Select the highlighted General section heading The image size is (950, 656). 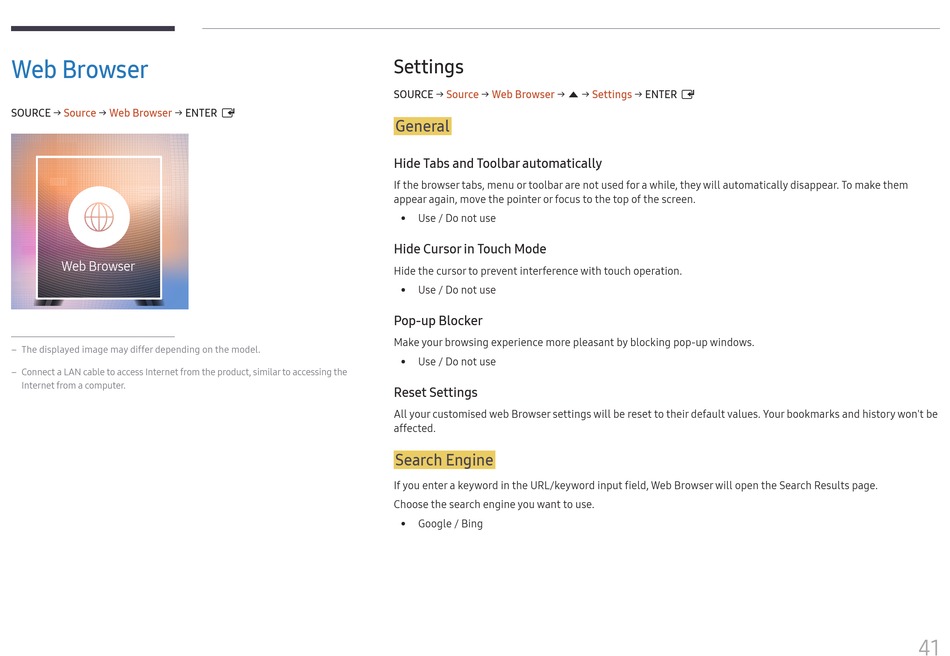[x=422, y=126]
